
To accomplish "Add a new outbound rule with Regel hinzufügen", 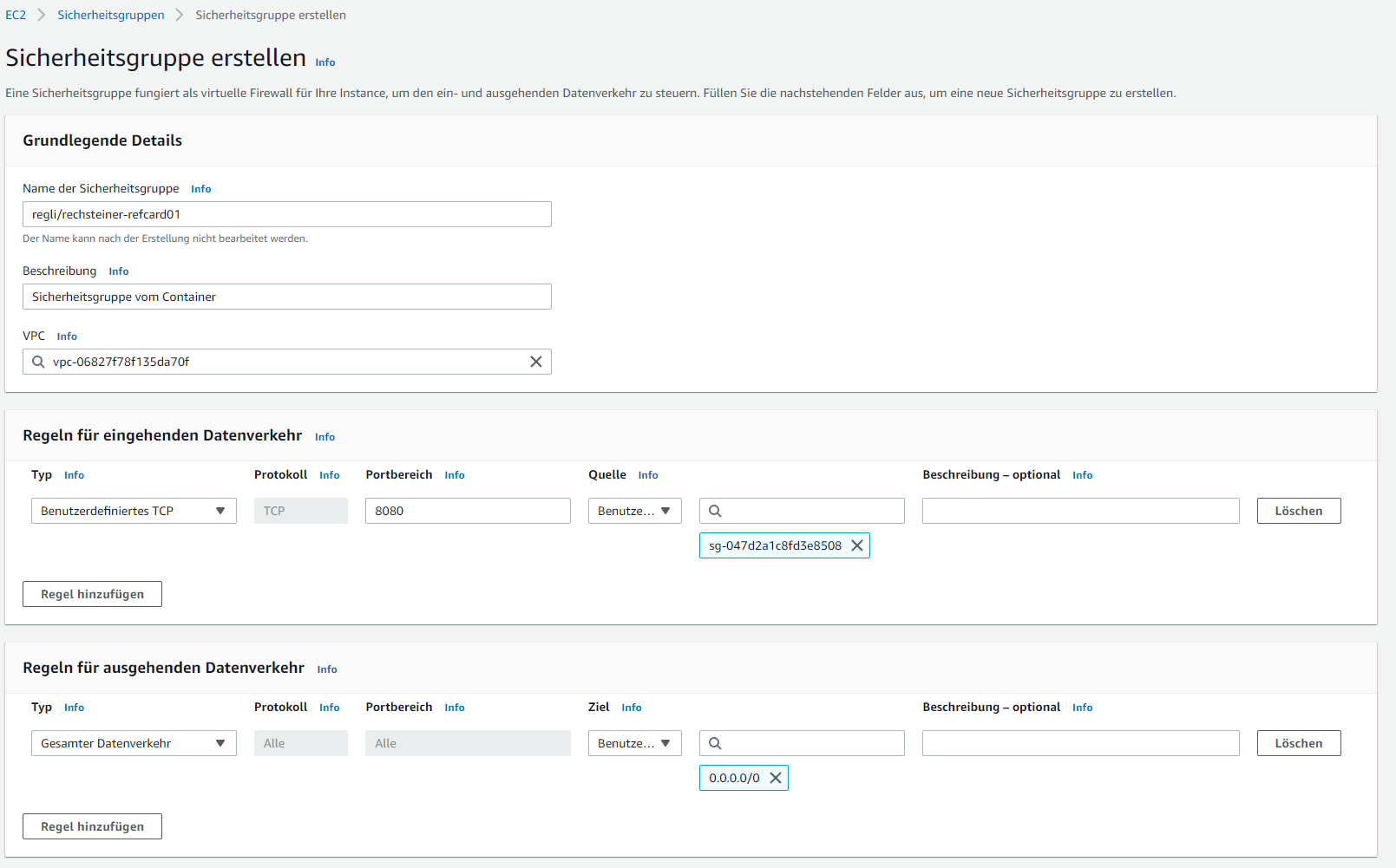I will click(92, 826).
